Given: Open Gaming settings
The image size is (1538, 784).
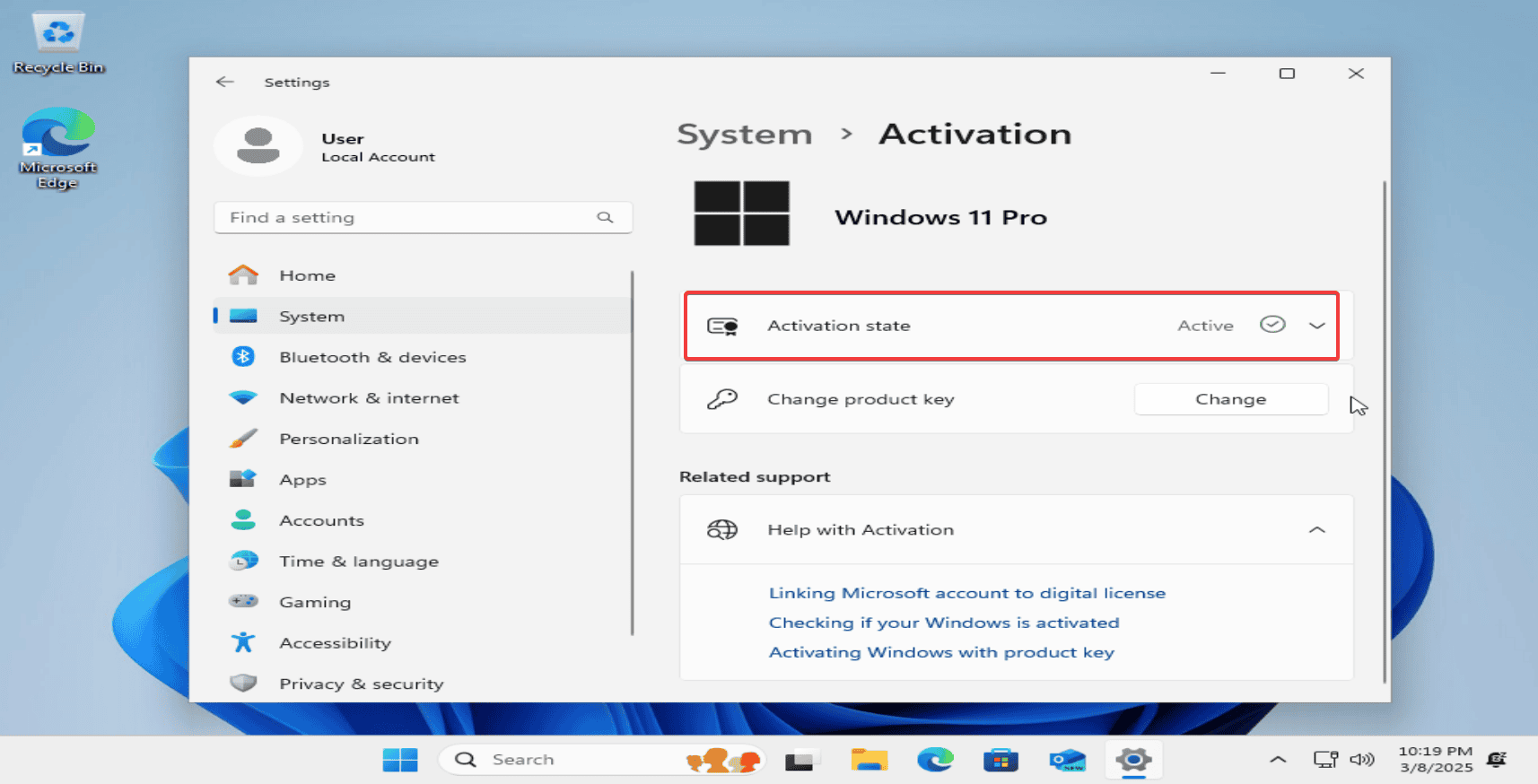Looking at the screenshot, I should click(314, 602).
